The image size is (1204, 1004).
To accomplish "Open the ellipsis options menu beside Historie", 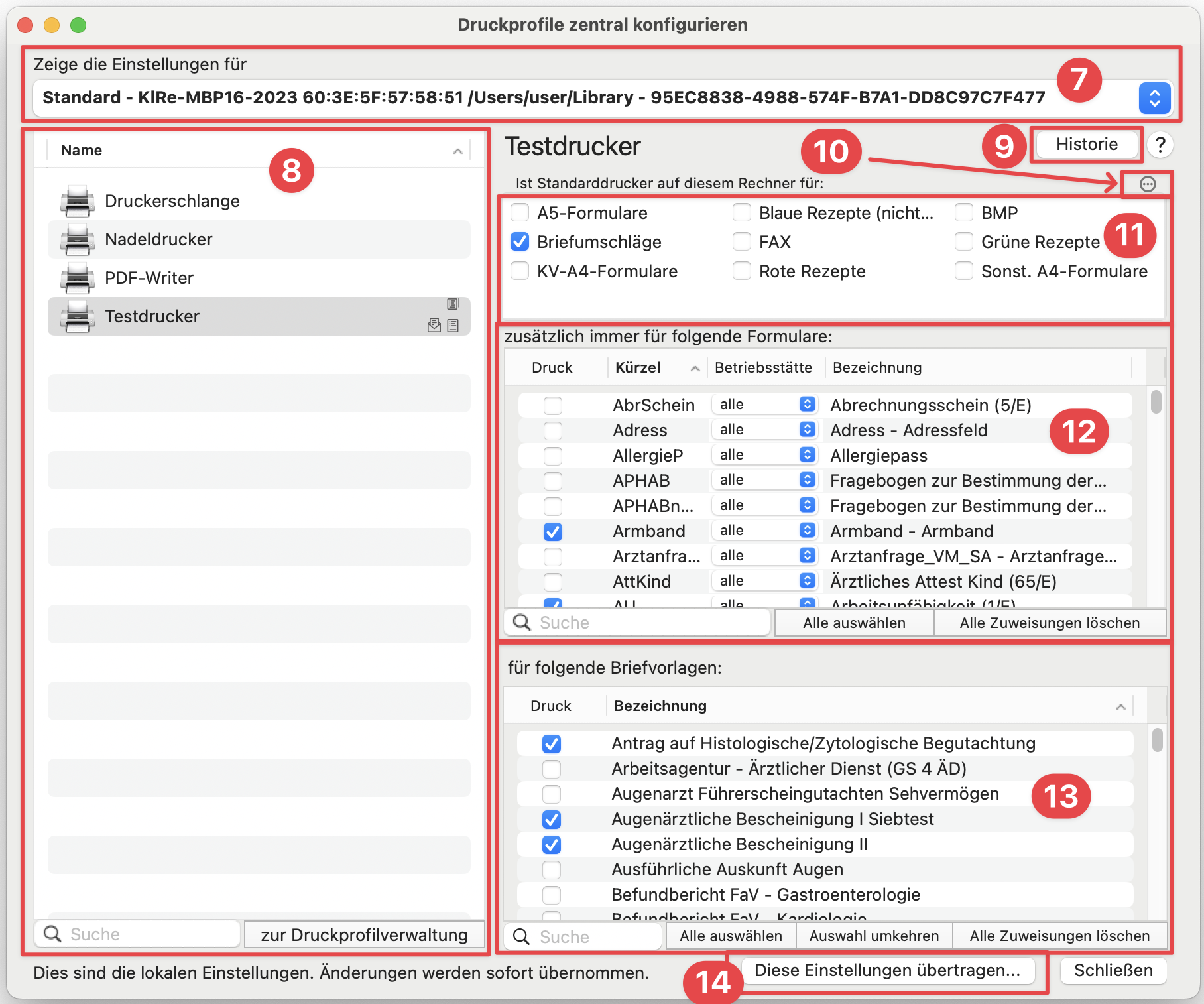I will (x=1146, y=184).
